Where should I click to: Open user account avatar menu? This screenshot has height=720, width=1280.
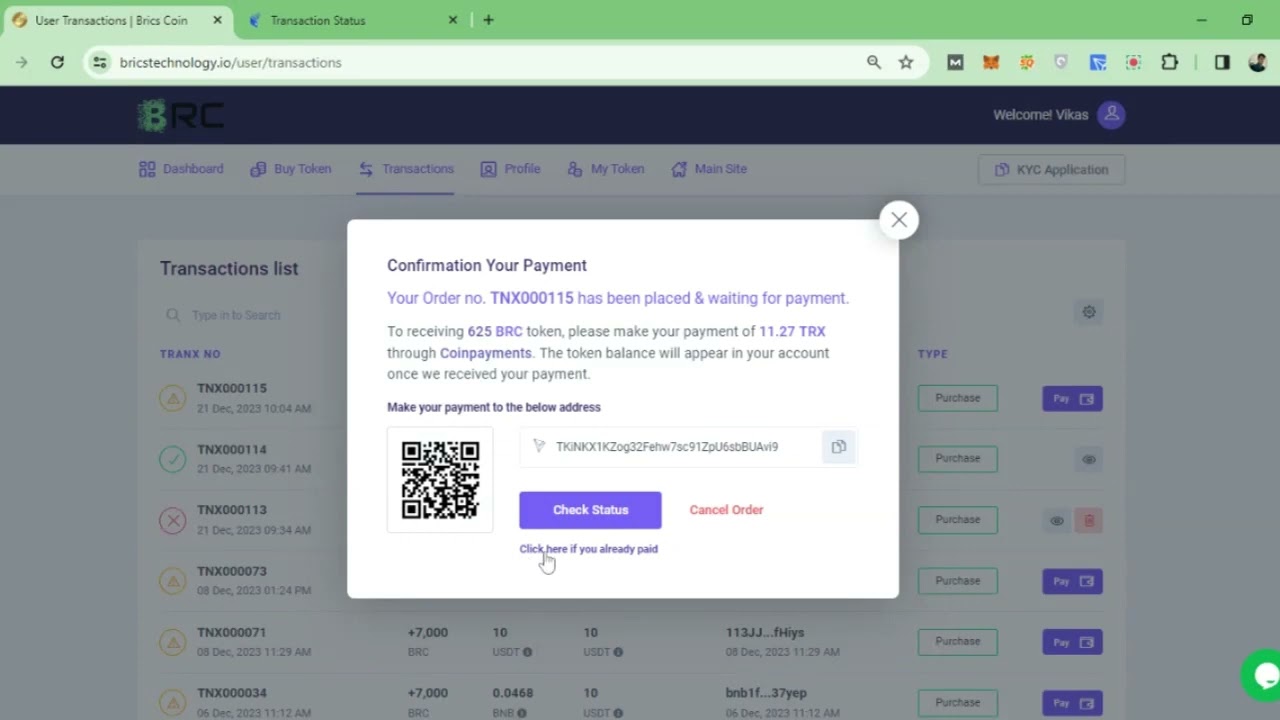(x=1111, y=115)
